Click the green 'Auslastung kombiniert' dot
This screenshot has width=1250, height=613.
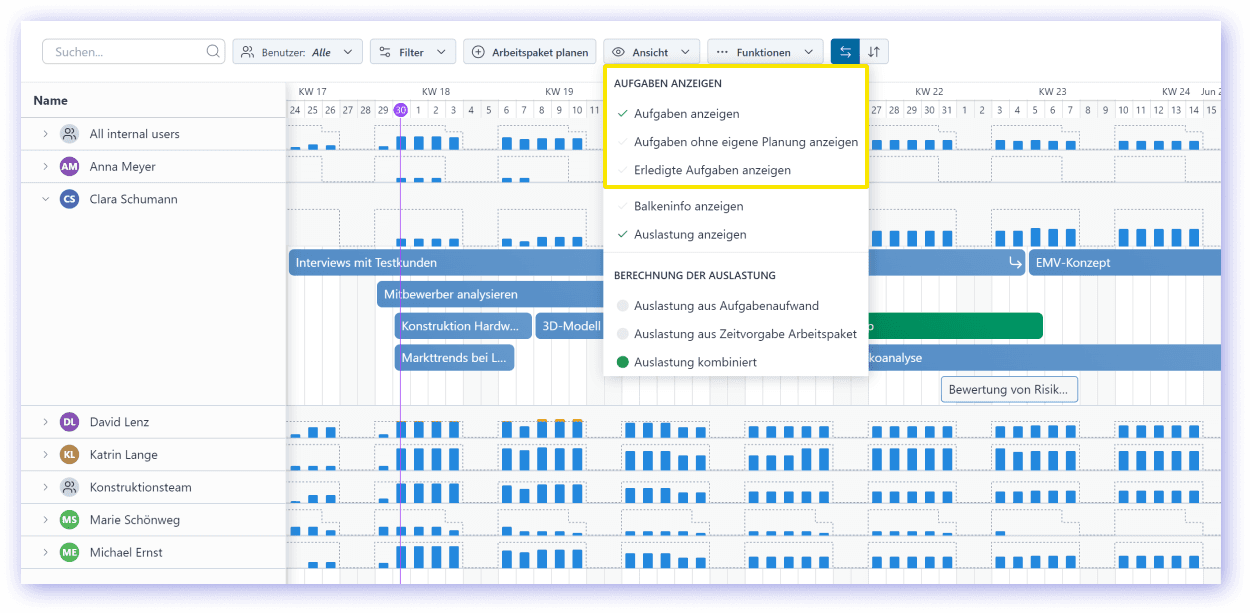623,362
